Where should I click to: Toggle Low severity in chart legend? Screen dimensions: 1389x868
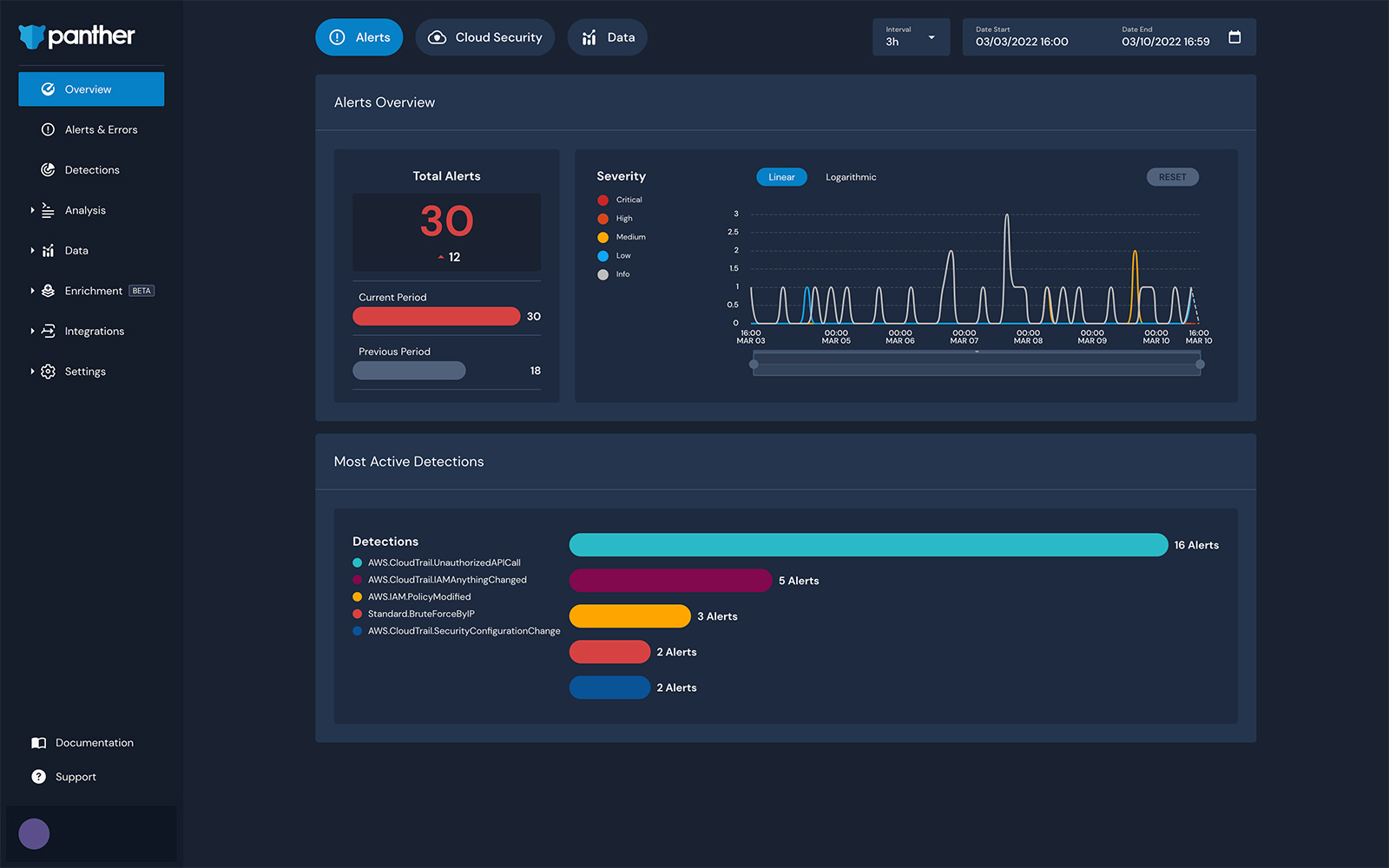click(x=602, y=256)
